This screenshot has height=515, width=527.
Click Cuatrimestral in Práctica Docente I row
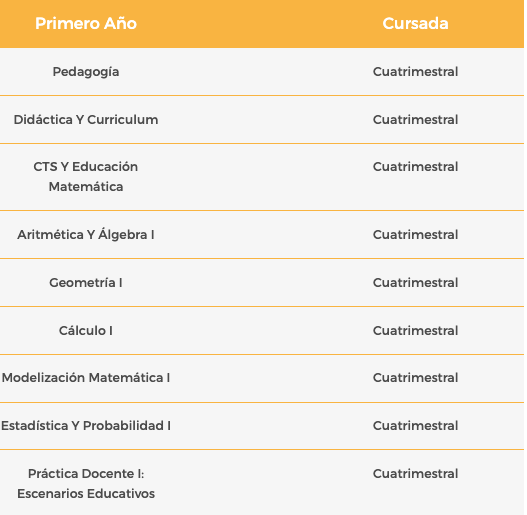point(415,474)
